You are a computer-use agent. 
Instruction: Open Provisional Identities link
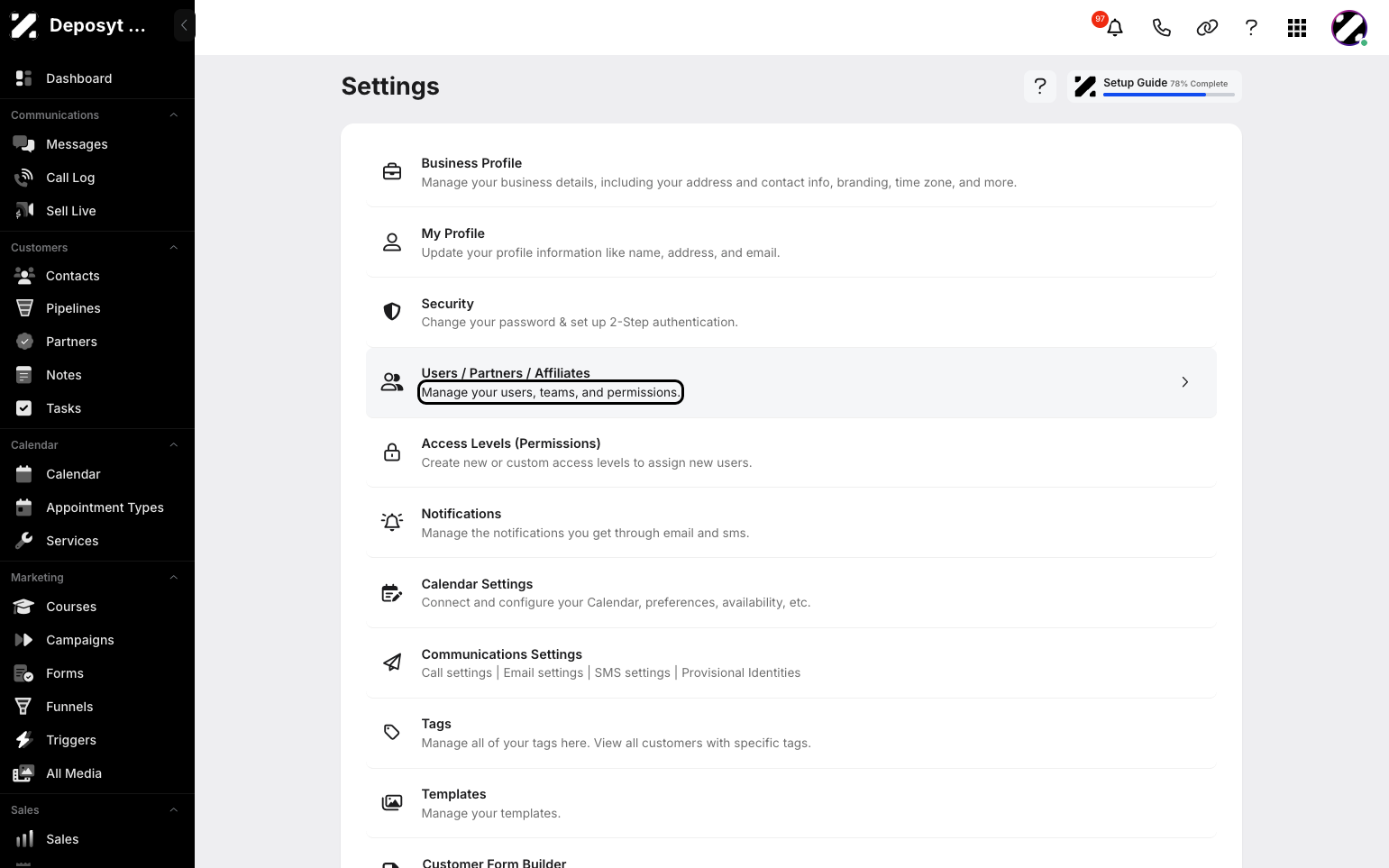coord(741,672)
